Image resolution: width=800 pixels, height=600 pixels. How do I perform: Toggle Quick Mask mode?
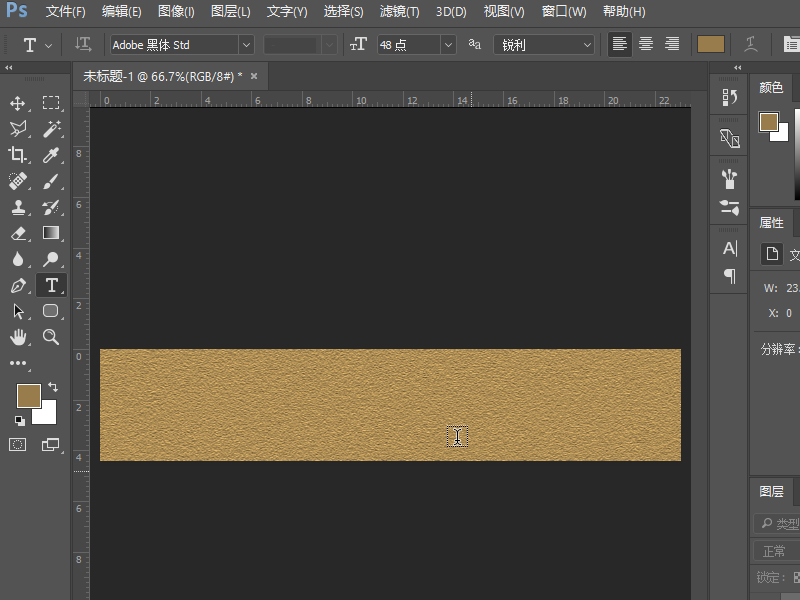(x=18, y=444)
